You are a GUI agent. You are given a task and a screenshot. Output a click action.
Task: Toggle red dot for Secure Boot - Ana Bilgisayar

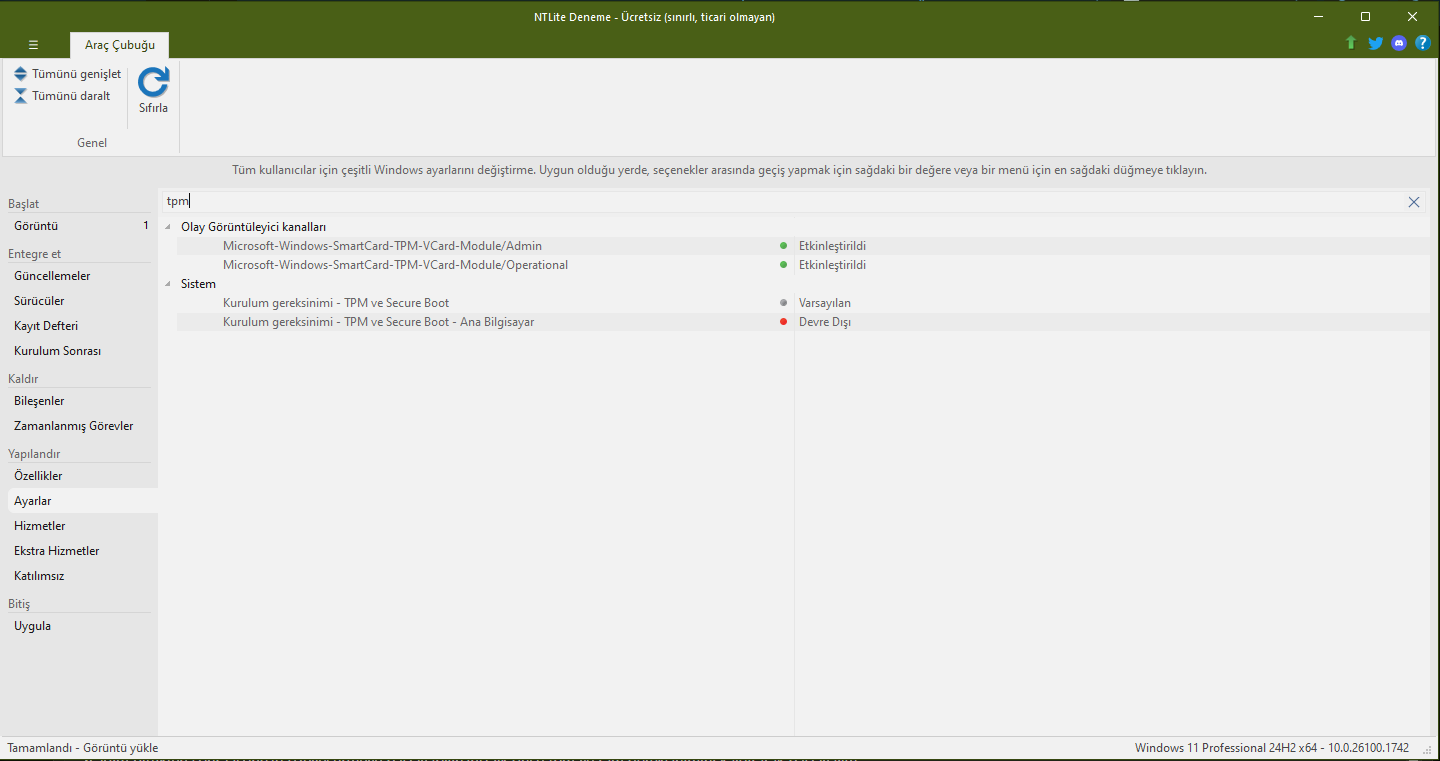783,322
